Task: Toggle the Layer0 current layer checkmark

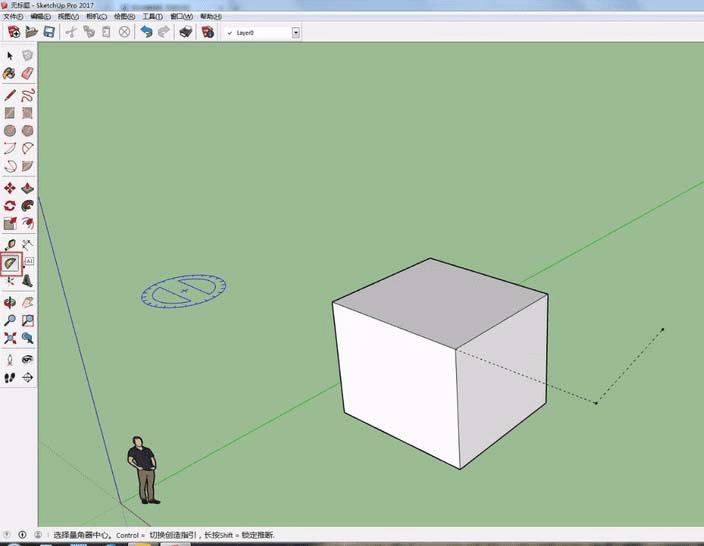Action: (x=230, y=32)
